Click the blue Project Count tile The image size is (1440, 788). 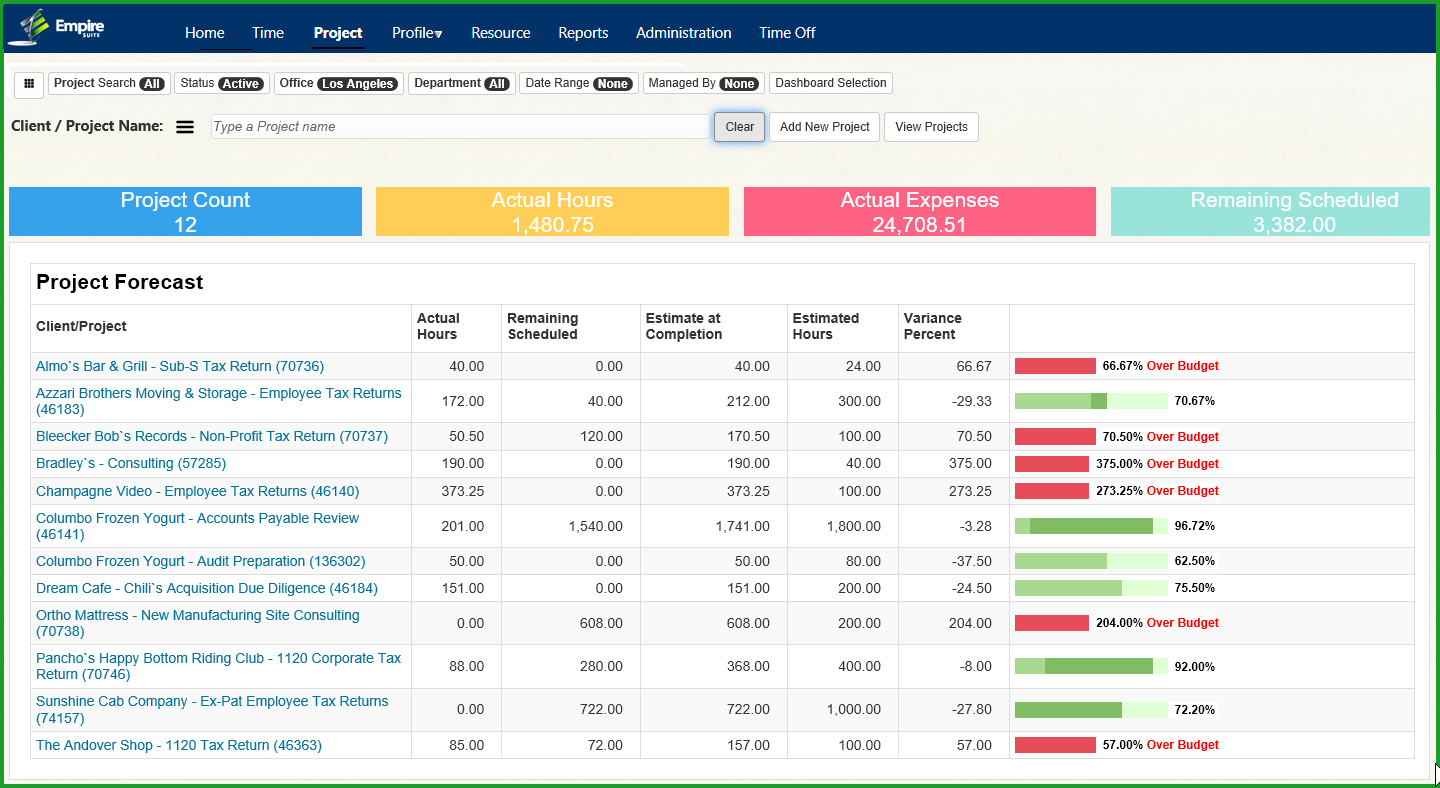tap(185, 212)
